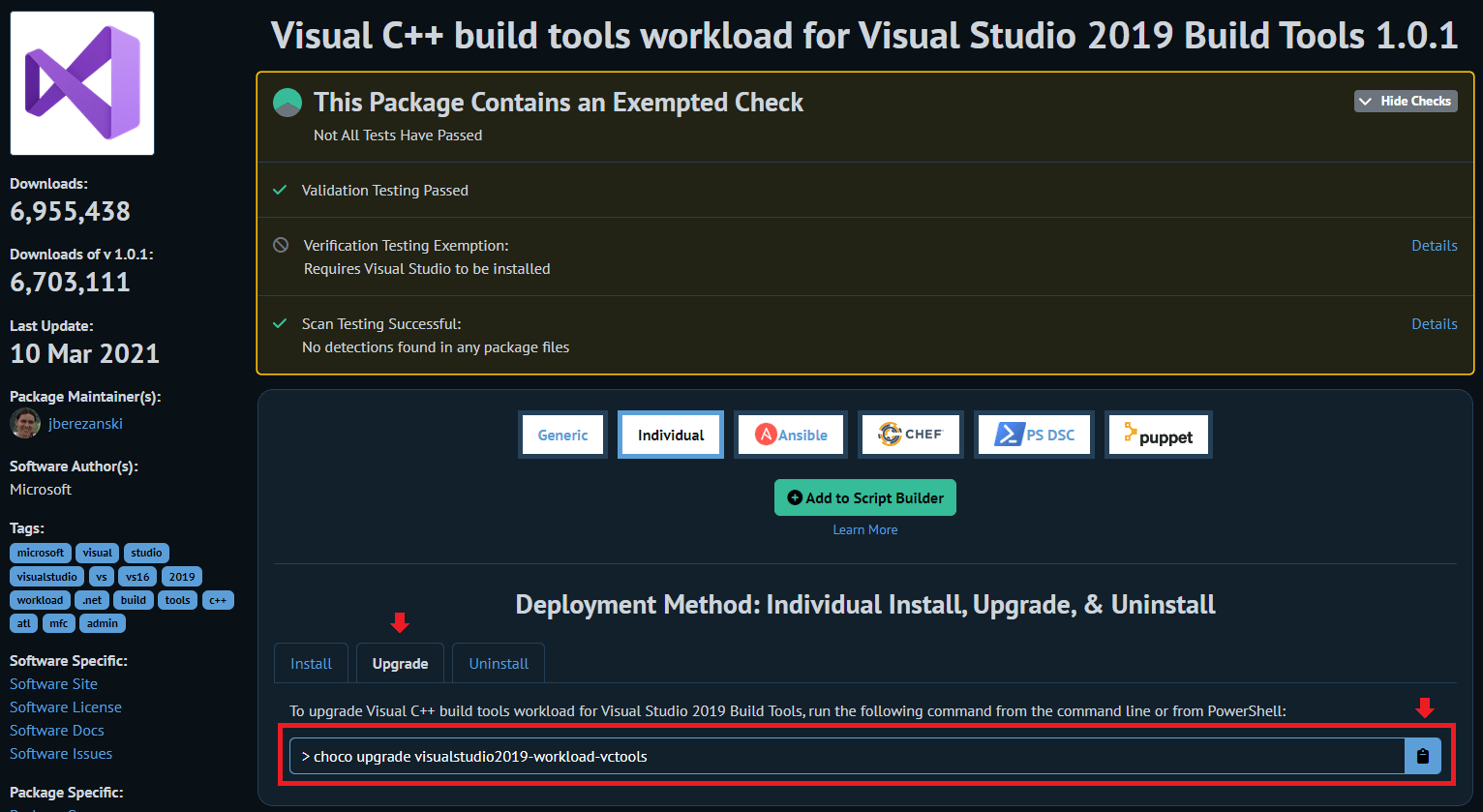Click the tools tag
Screen dimensions: 1483x812
178,599
